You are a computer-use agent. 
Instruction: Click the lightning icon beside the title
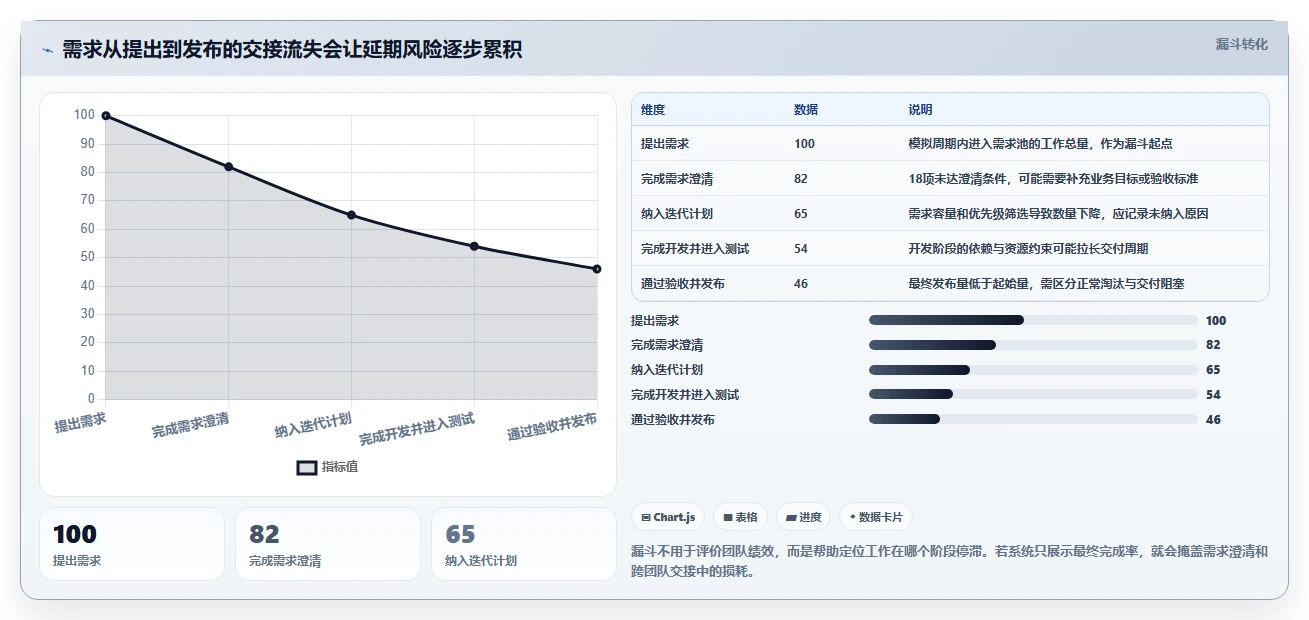click(47, 50)
